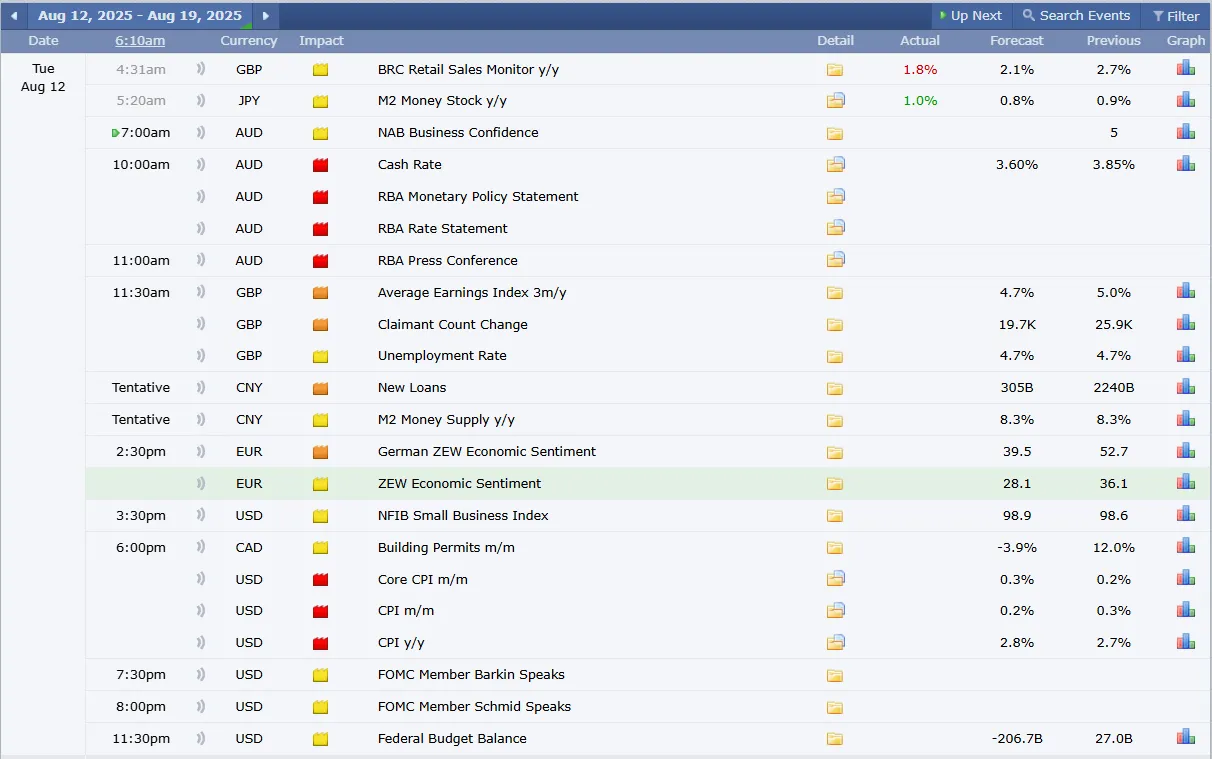The image size is (1212, 759).
Task: Open detail folder for German ZEW Economic Sentiment
Action: pyautogui.click(x=835, y=452)
